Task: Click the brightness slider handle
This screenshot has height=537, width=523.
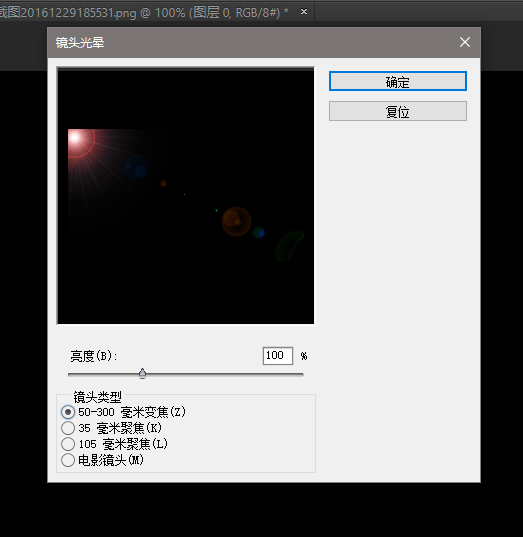Action: (142, 374)
